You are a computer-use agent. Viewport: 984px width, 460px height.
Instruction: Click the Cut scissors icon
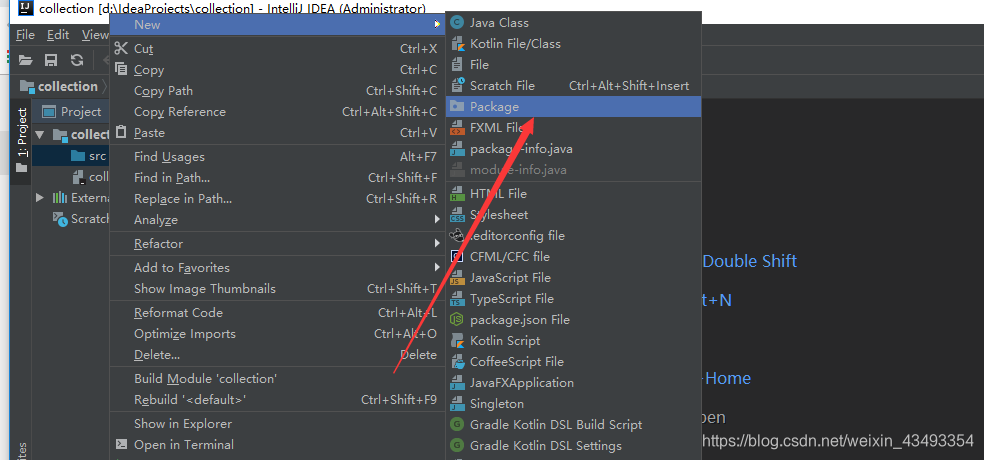pyautogui.click(x=121, y=48)
